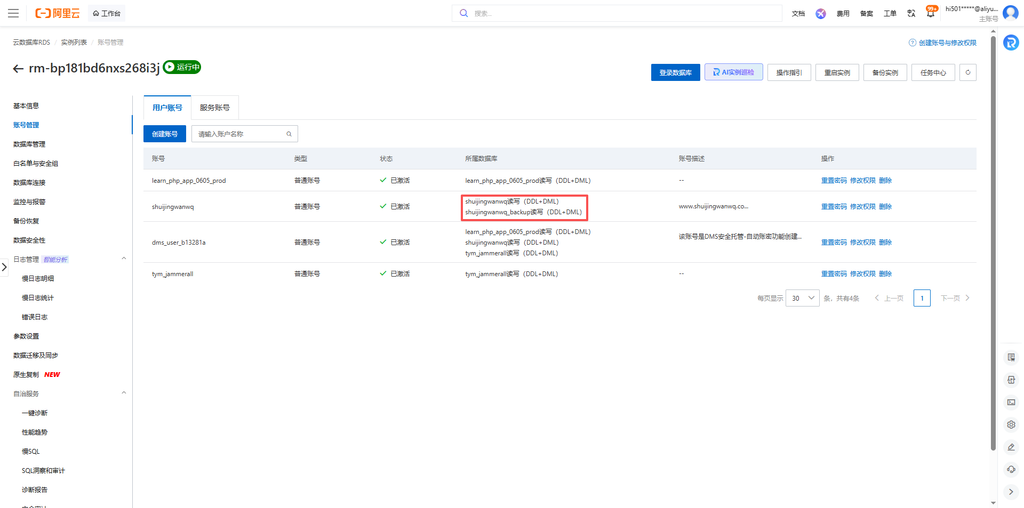Viewport: 1024px width, 508px height.
Task: Open the account name hi501 menu
Action: (x=972, y=9)
